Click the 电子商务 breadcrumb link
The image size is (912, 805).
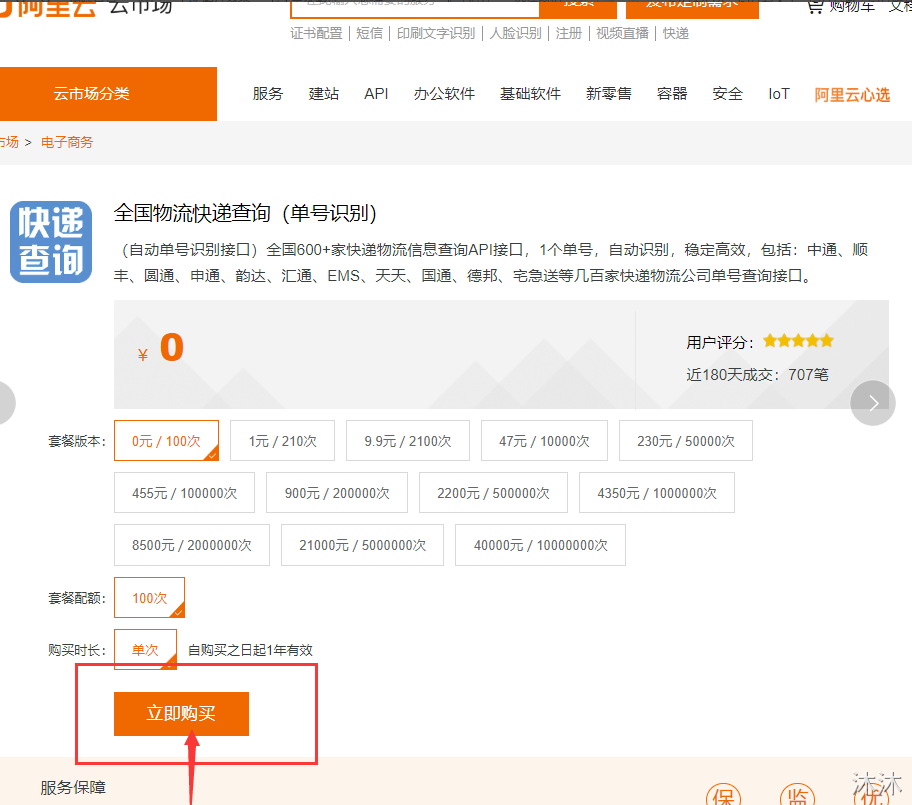pyautogui.click(x=67, y=143)
